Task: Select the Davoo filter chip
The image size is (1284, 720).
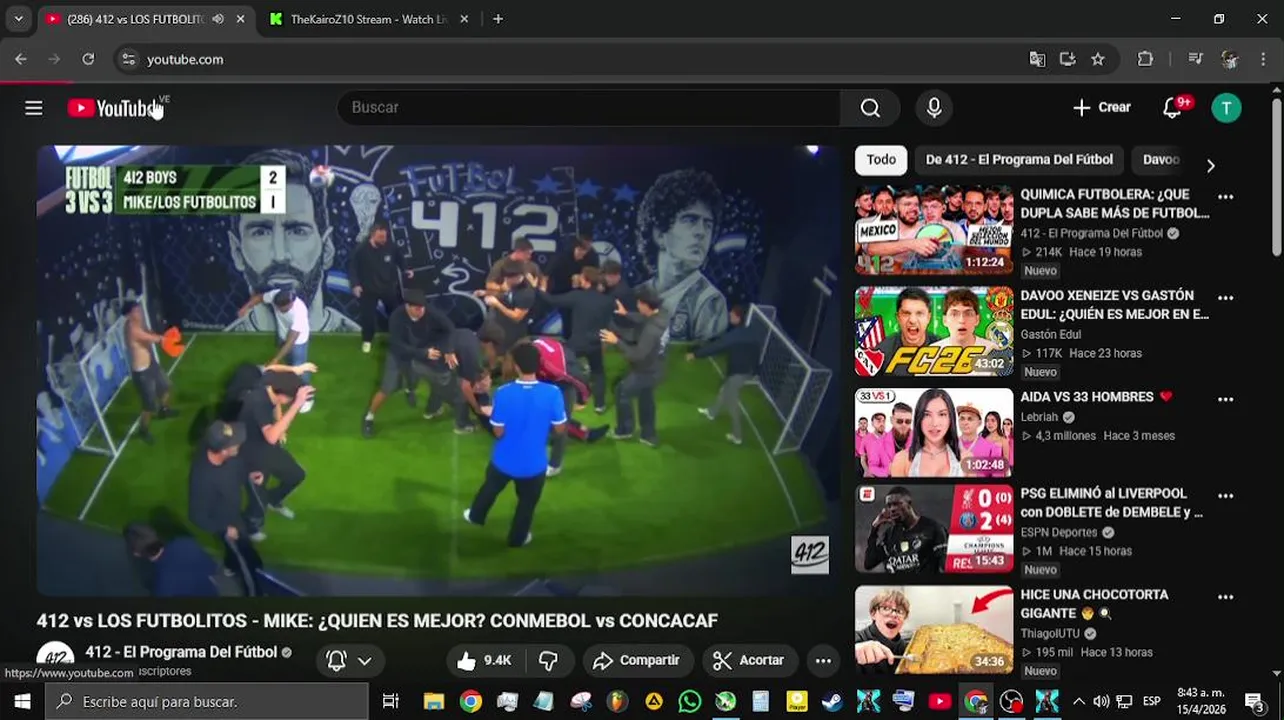Action: point(1162,160)
